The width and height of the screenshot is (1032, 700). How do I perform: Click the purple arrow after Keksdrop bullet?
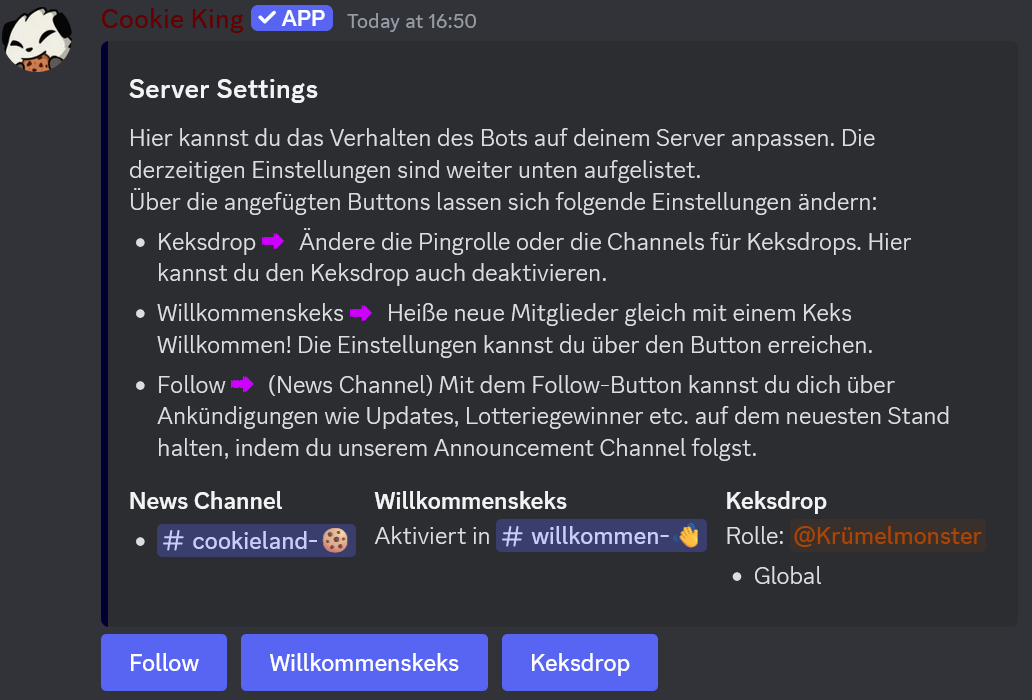[x=273, y=242]
